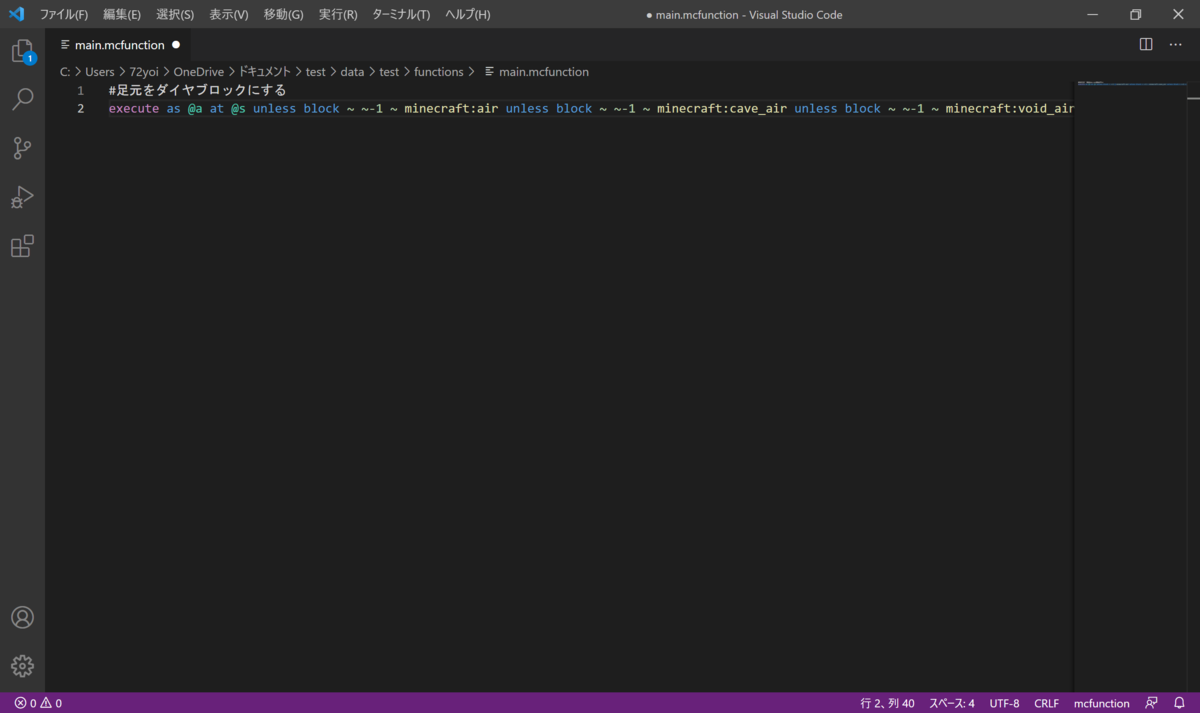Image resolution: width=1200 pixels, height=713 pixels.
Task: Open the Run and Debug view icon
Action: 22,197
